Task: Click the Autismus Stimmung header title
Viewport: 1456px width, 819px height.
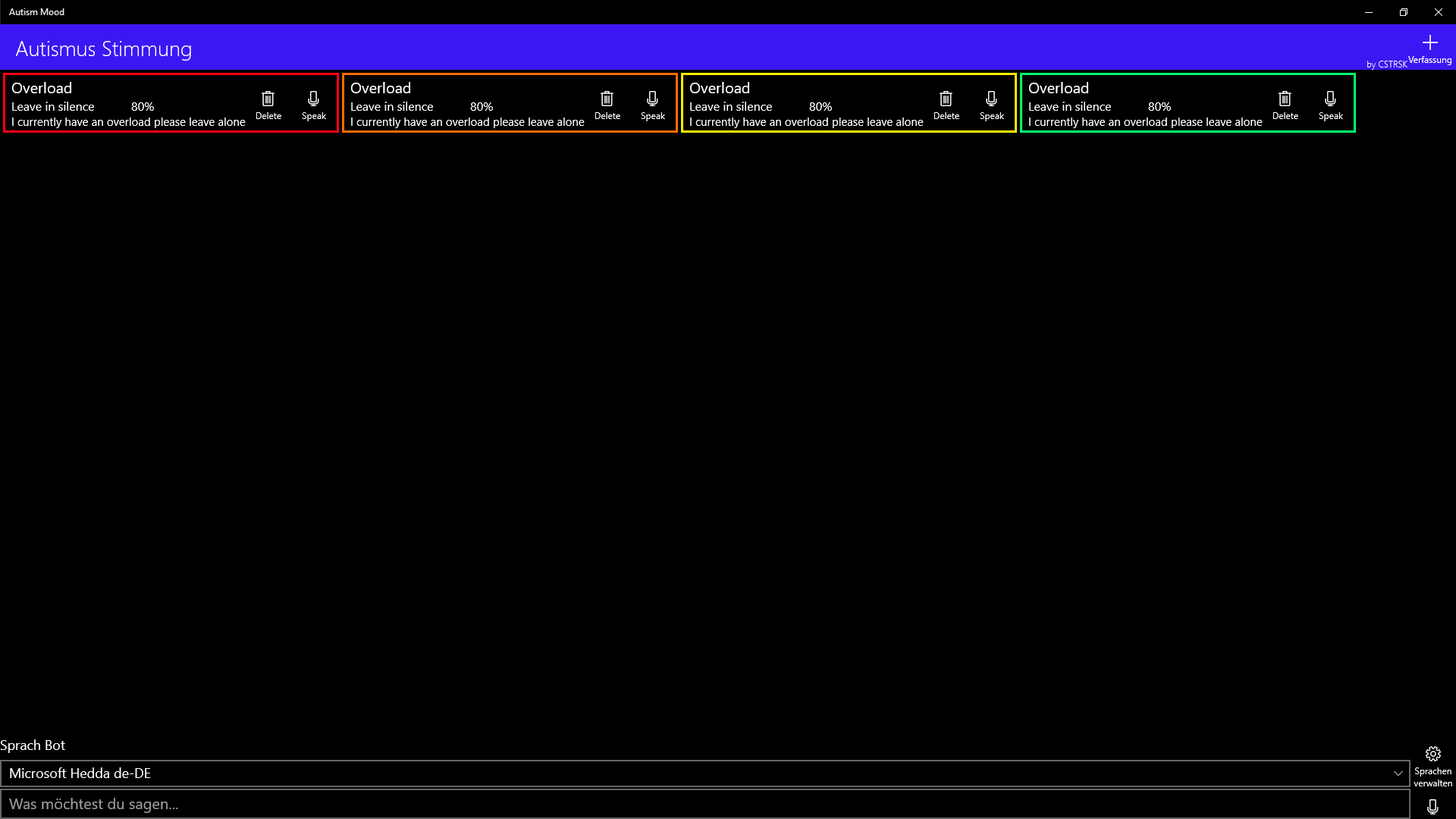Action: (104, 49)
